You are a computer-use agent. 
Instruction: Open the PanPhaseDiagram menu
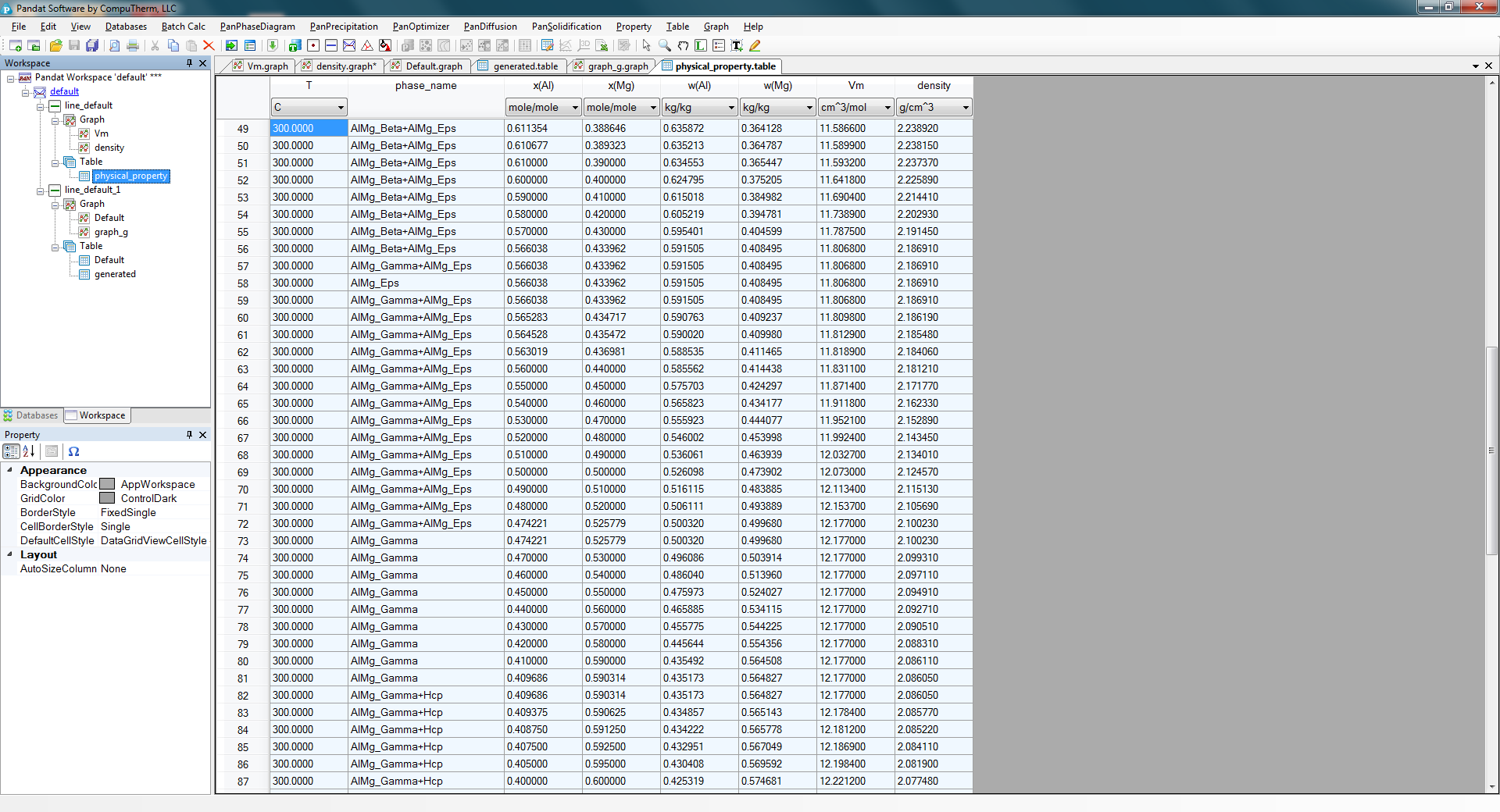pos(257,27)
